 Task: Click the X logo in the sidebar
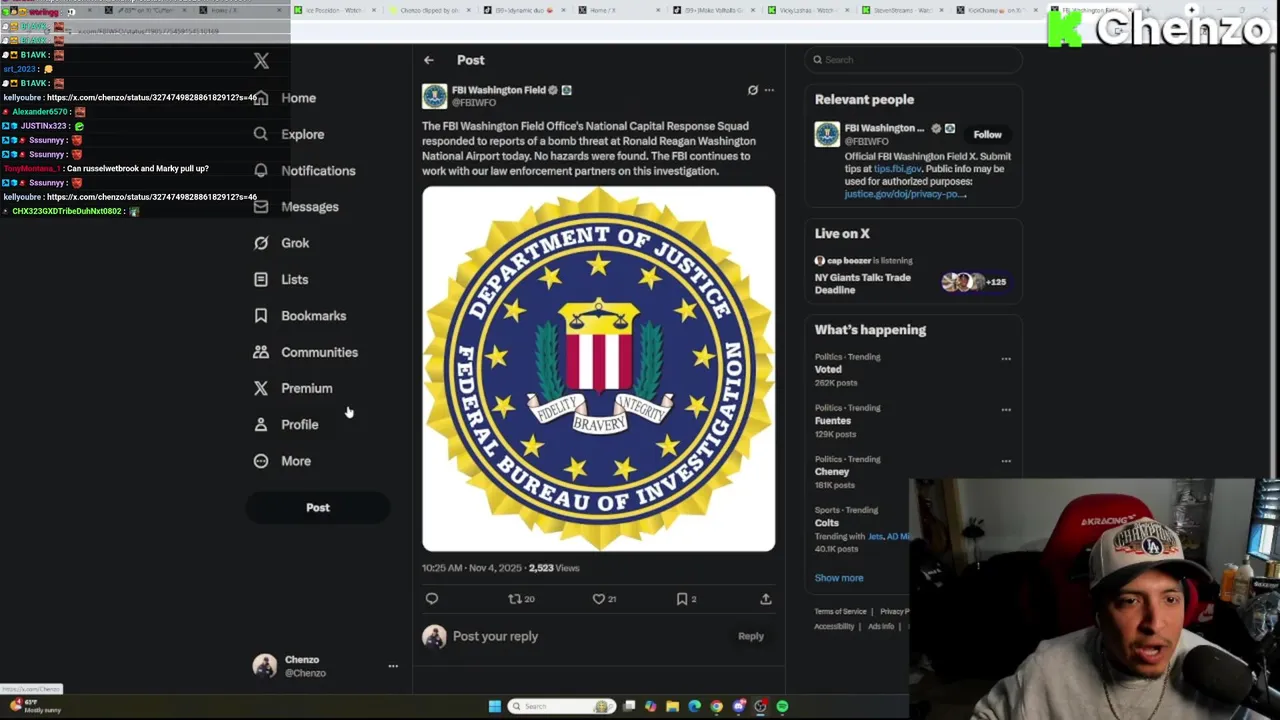[x=261, y=61]
